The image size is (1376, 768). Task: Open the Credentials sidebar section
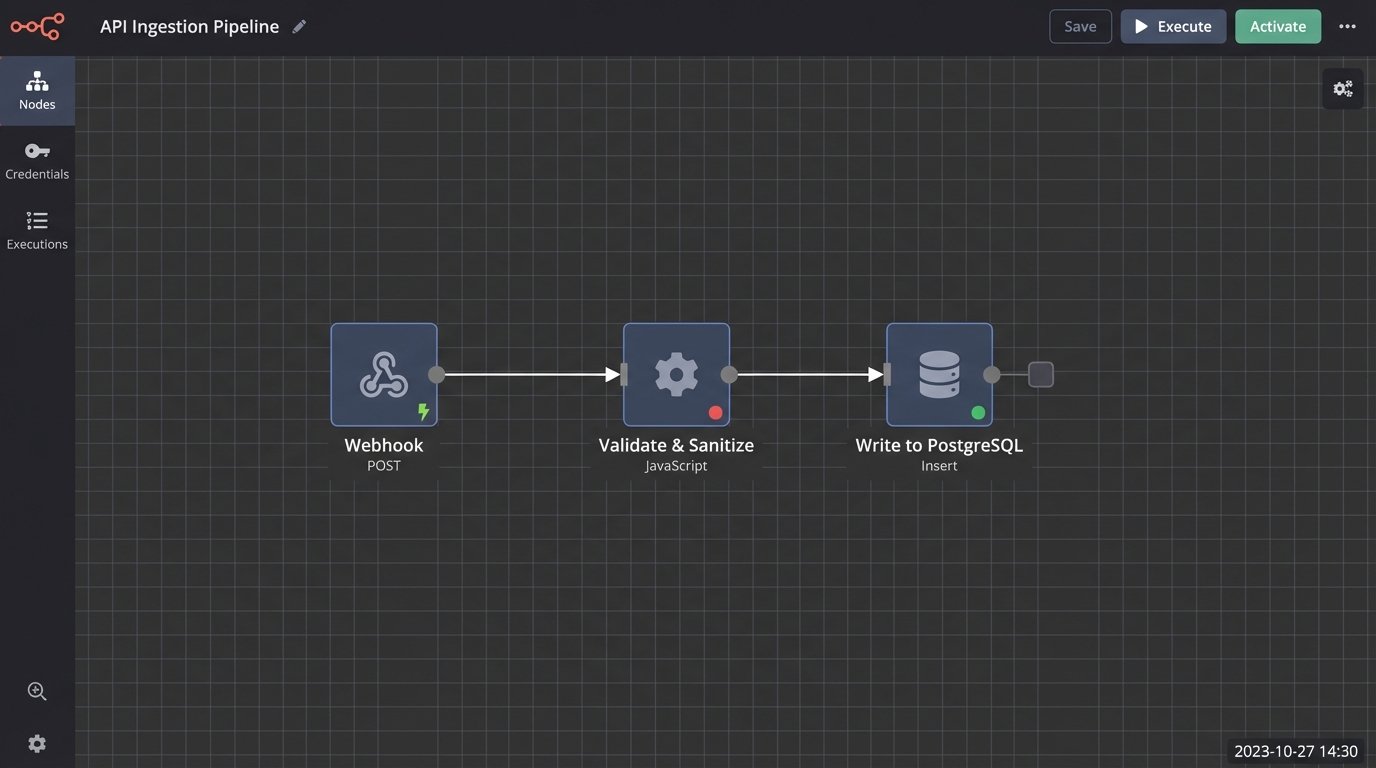pos(37,160)
